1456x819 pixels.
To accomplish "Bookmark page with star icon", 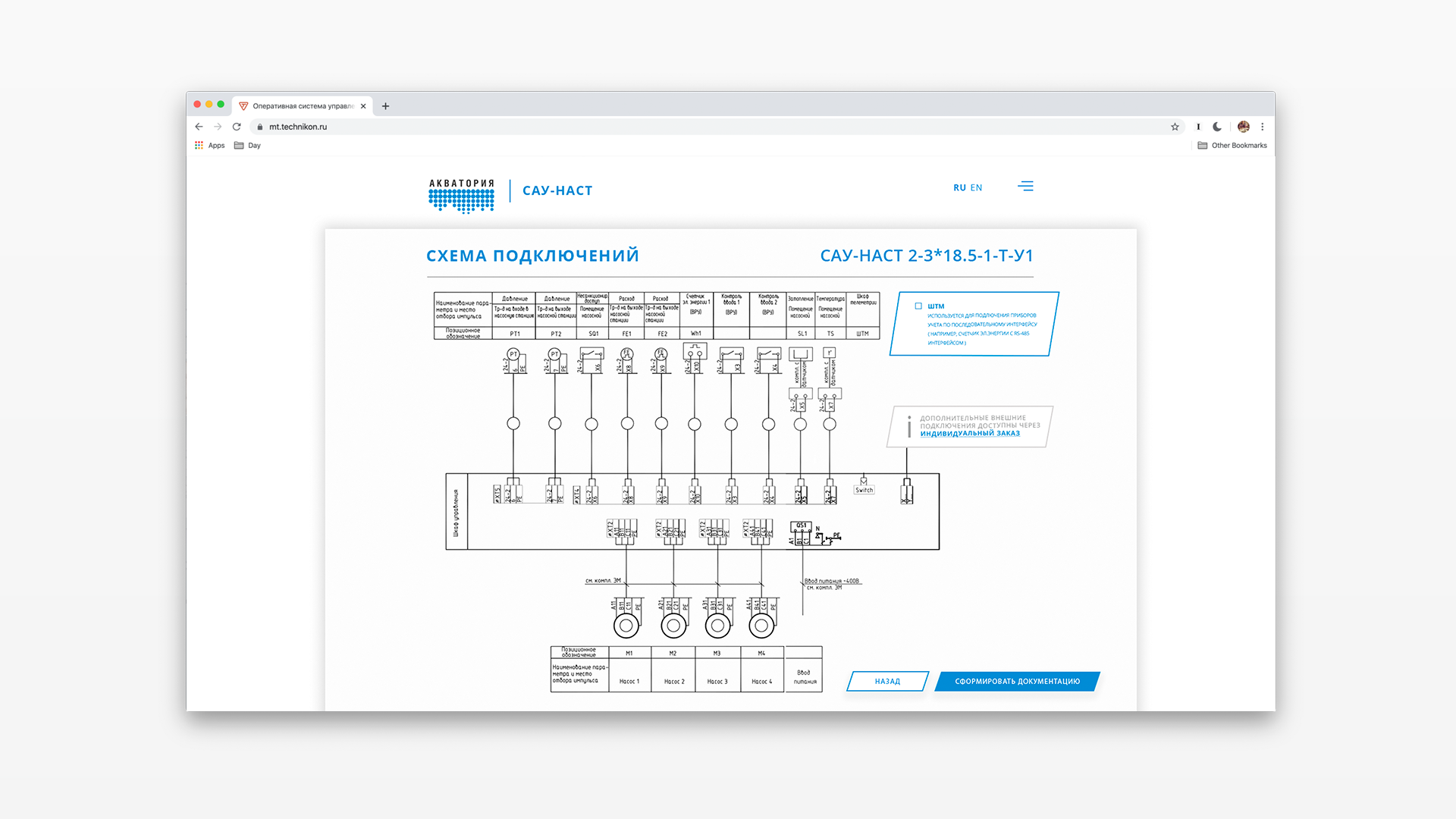I will pos(1175,127).
